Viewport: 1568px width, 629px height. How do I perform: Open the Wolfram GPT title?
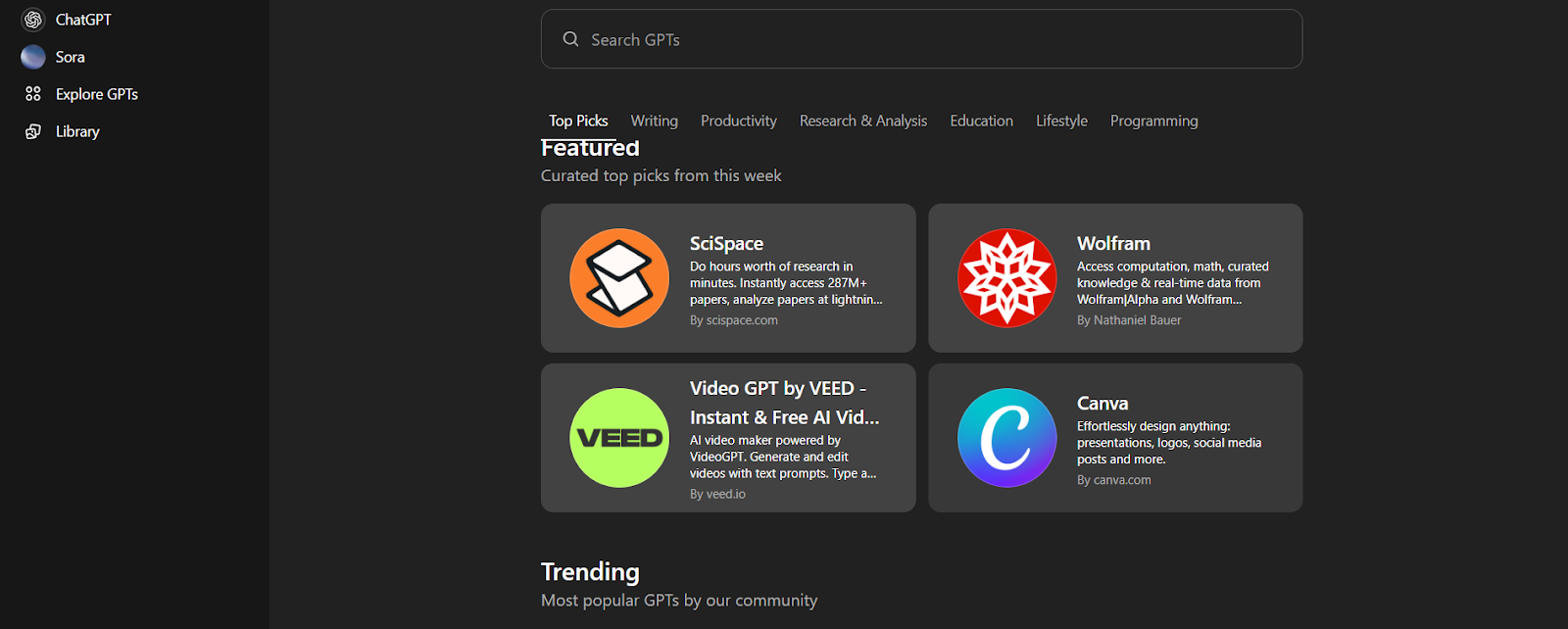pos(1113,243)
